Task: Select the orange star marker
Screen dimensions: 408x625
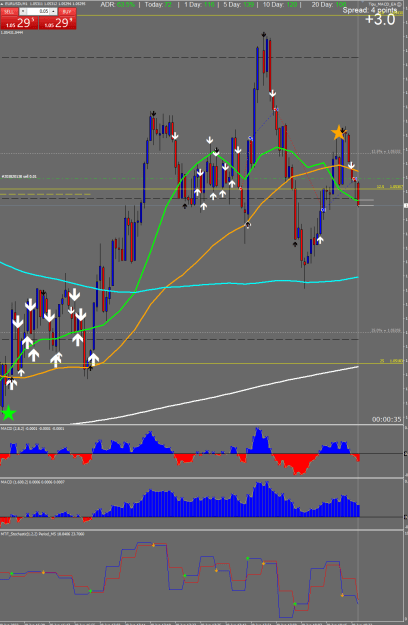Action: pos(338,133)
